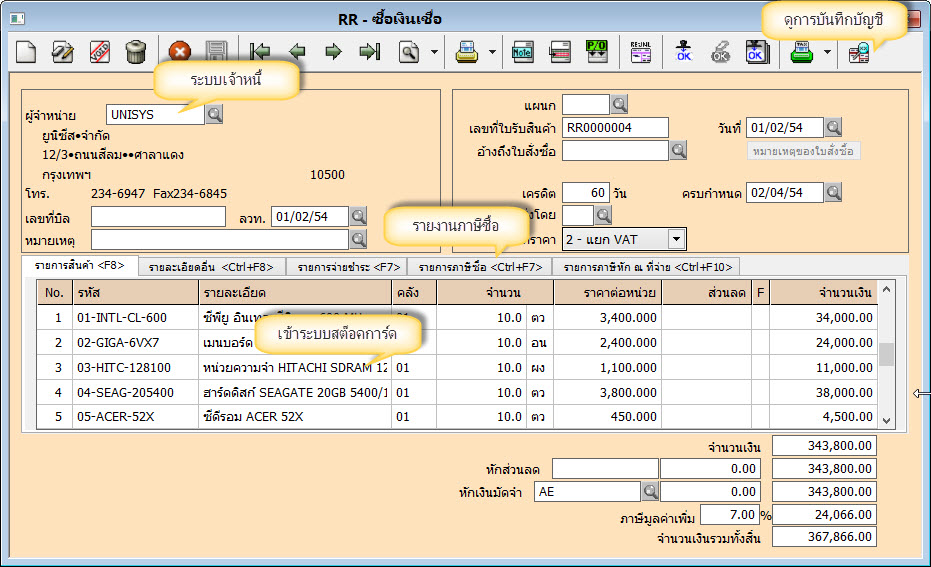Open รายการภาษีหัก ณ ที่จ่าย <Ctrl+F10> tab
This screenshot has width=931, height=567.
coord(648,267)
